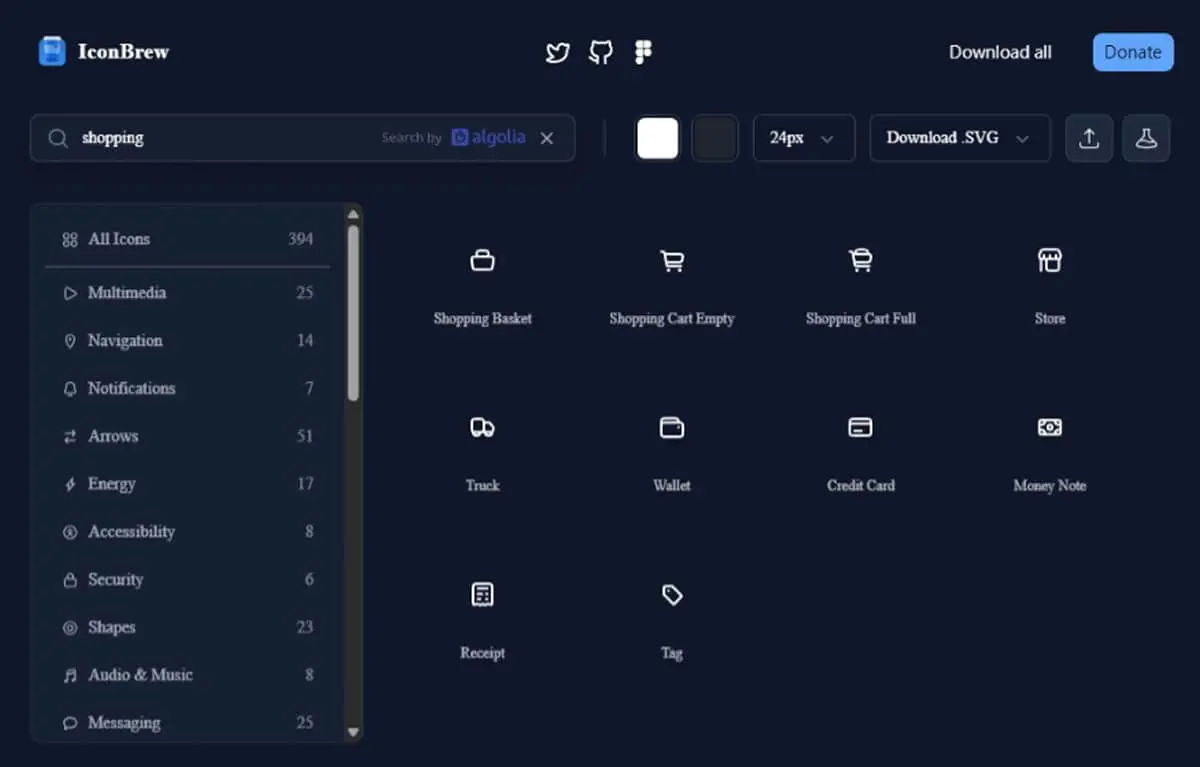Select the Shapes category
Image resolution: width=1200 pixels, height=767 pixels.
(x=187, y=628)
